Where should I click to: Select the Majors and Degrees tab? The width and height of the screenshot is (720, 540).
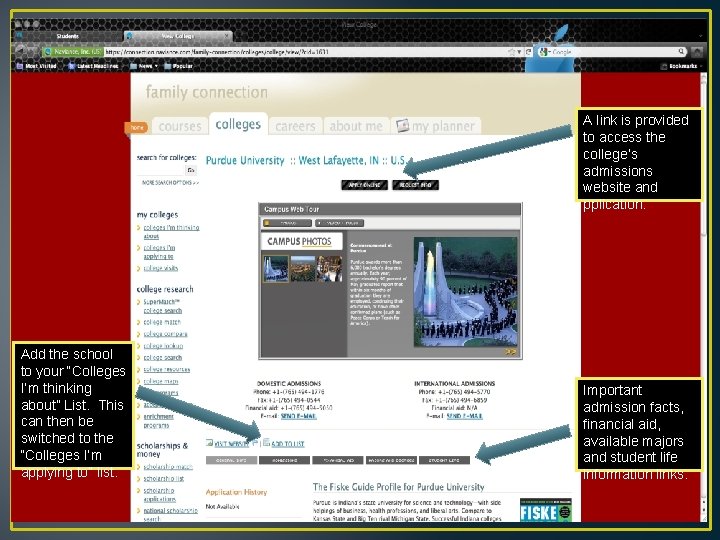pos(391,460)
